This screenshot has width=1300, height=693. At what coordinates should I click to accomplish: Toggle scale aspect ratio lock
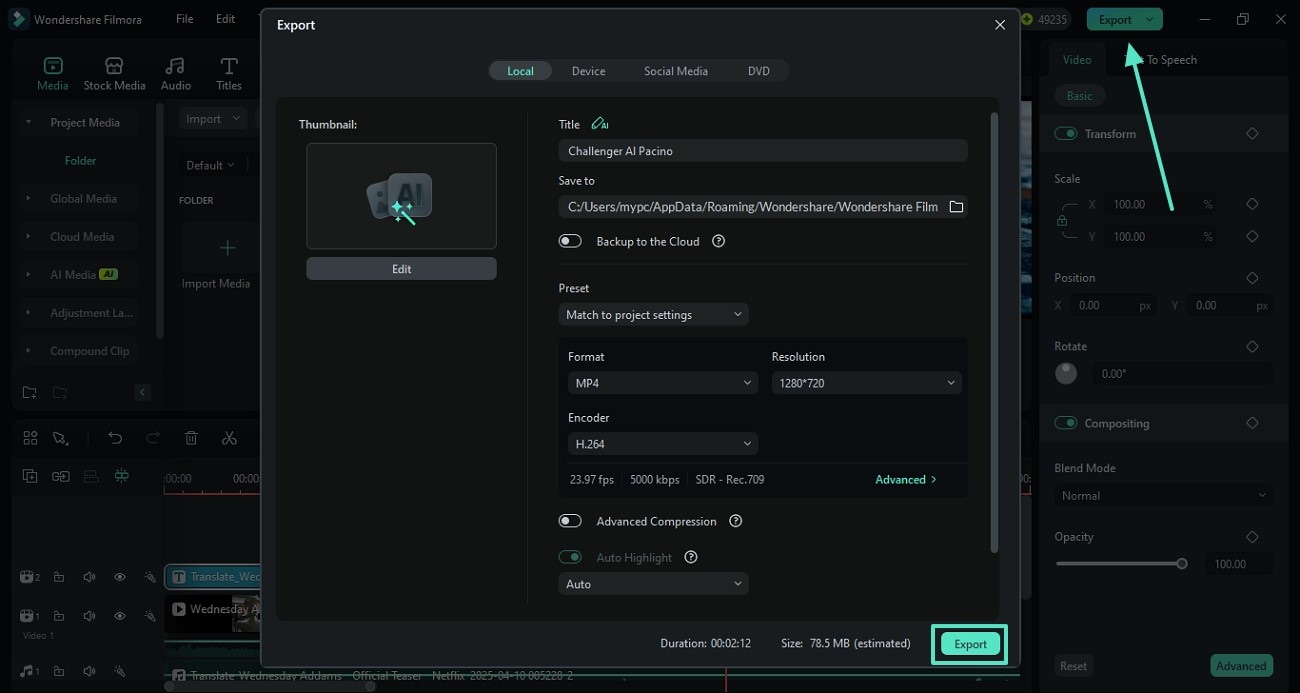[1062, 221]
